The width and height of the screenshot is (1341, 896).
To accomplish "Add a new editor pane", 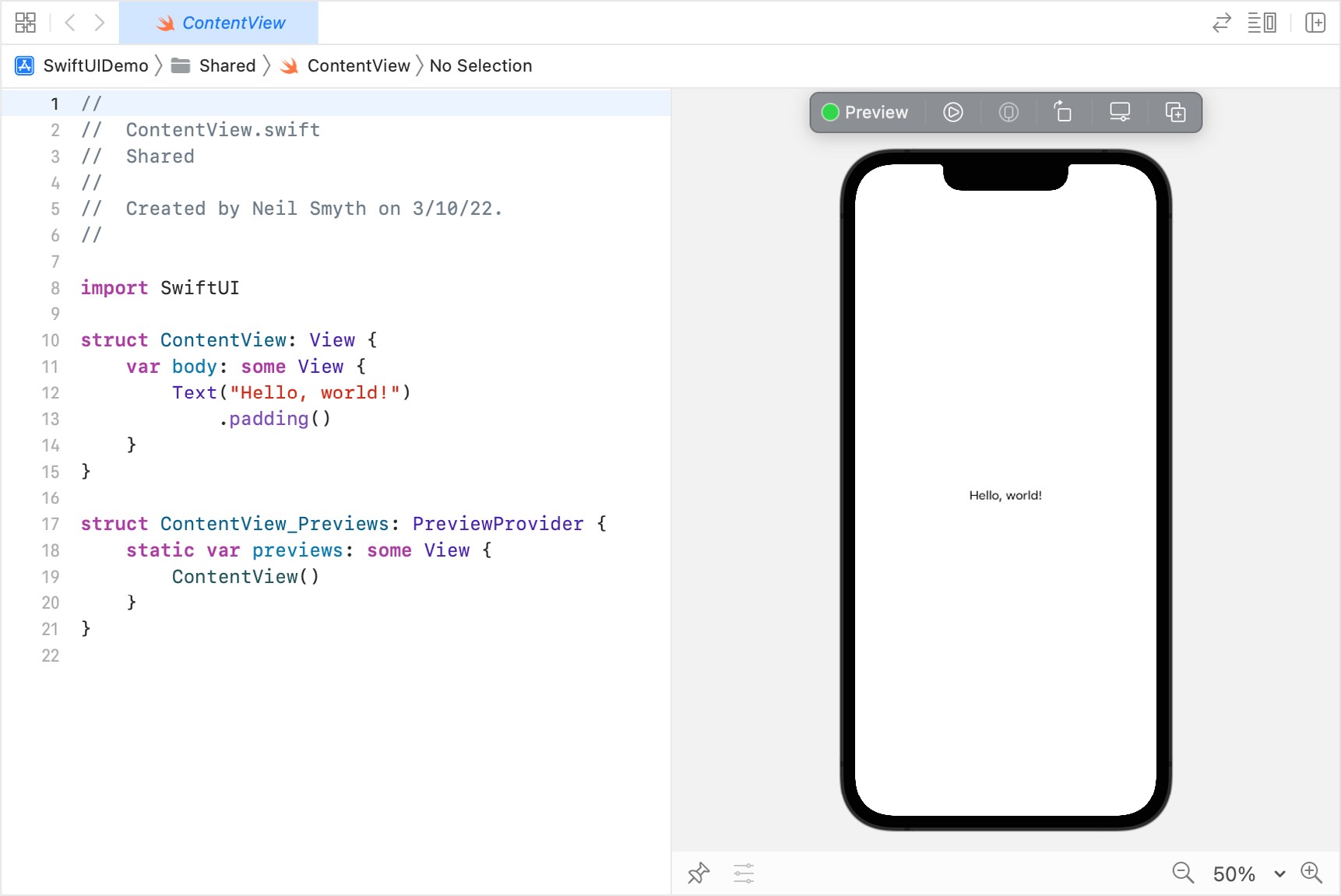I will tap(1315, 23).
